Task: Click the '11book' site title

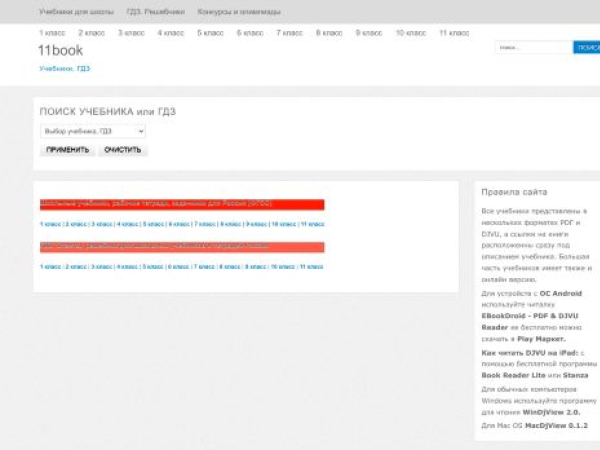Action: [60, 51]
